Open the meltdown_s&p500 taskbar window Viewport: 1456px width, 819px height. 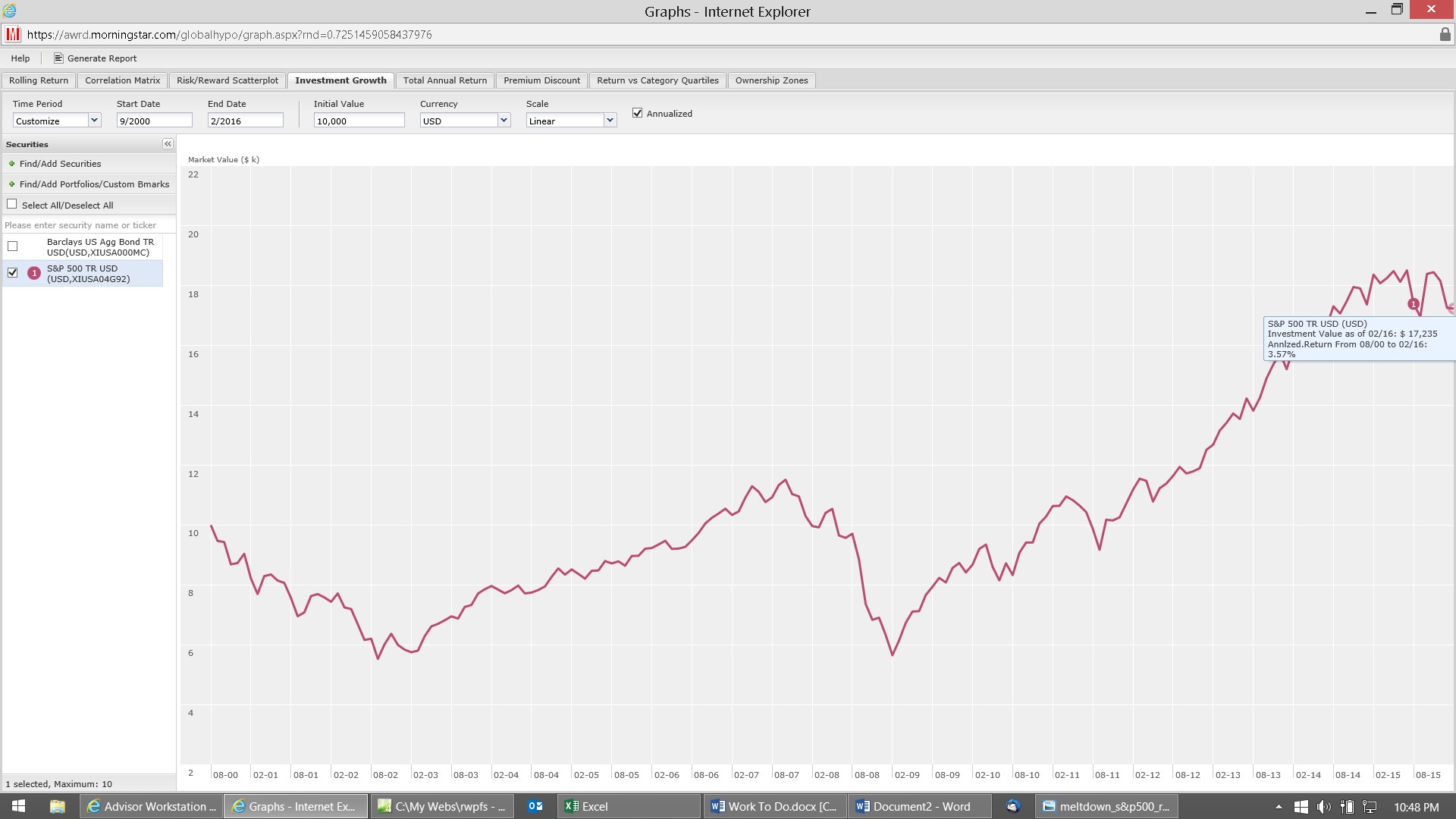[x=1107, y=806]
